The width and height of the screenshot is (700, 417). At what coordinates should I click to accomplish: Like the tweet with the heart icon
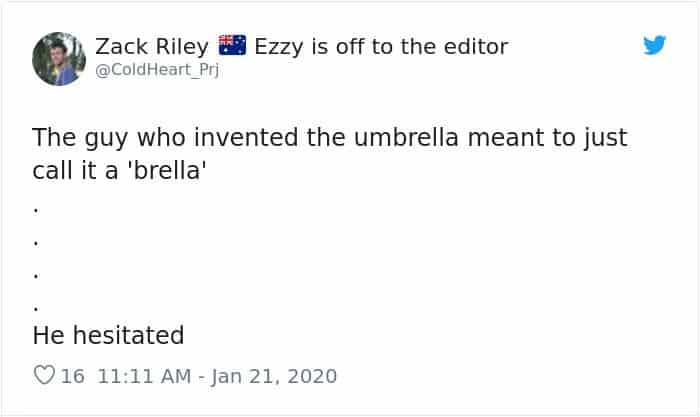click(44, 377)
